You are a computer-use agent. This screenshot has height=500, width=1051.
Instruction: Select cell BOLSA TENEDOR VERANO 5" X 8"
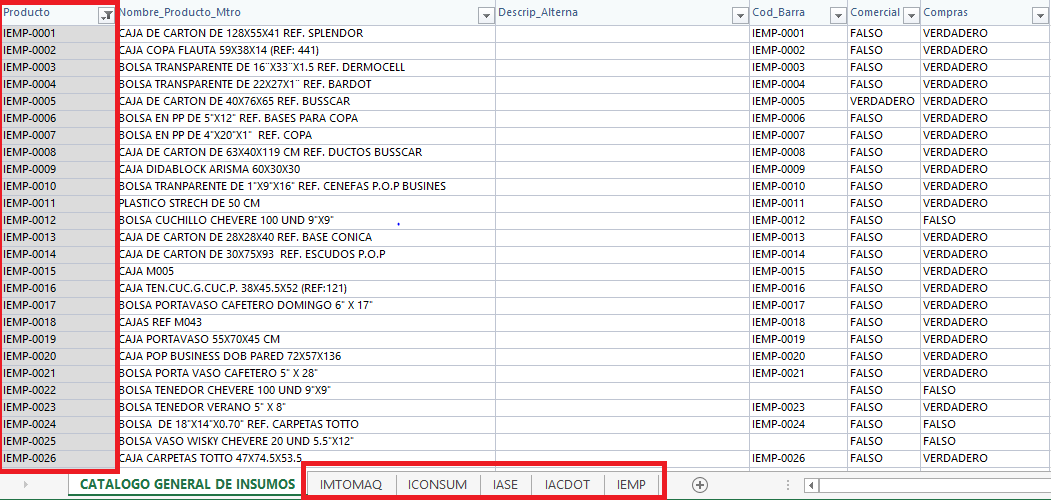[x=306, y=408]
